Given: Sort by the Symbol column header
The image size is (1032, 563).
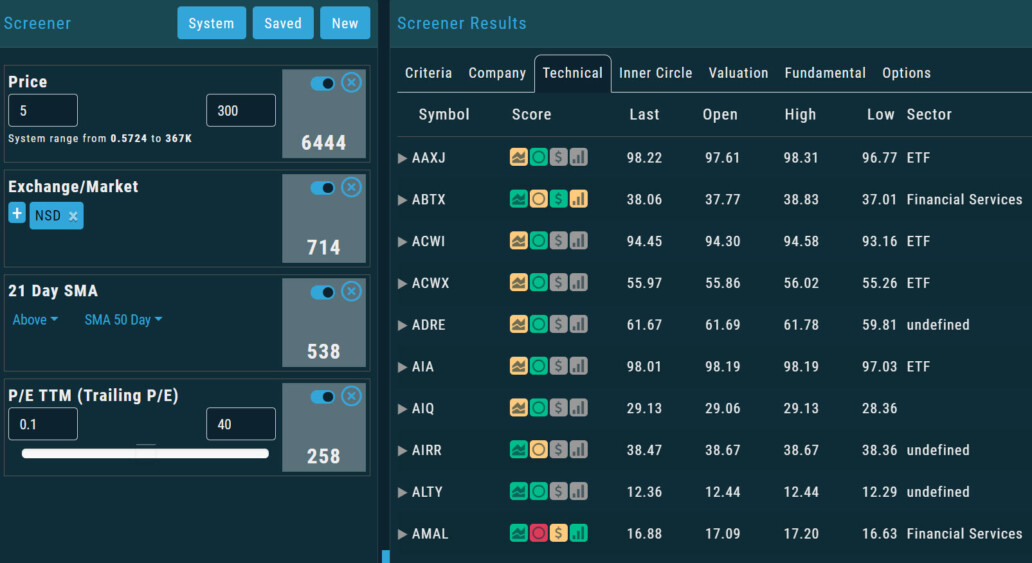Looking at the screenshot, I should click(x=444, y=115).
